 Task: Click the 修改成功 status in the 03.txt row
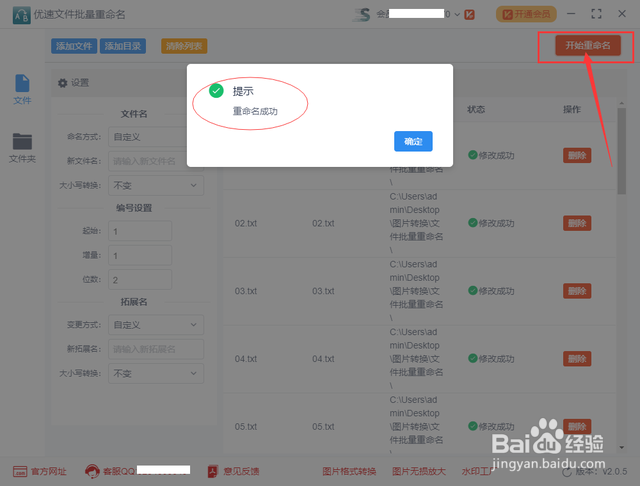(491, 291)
